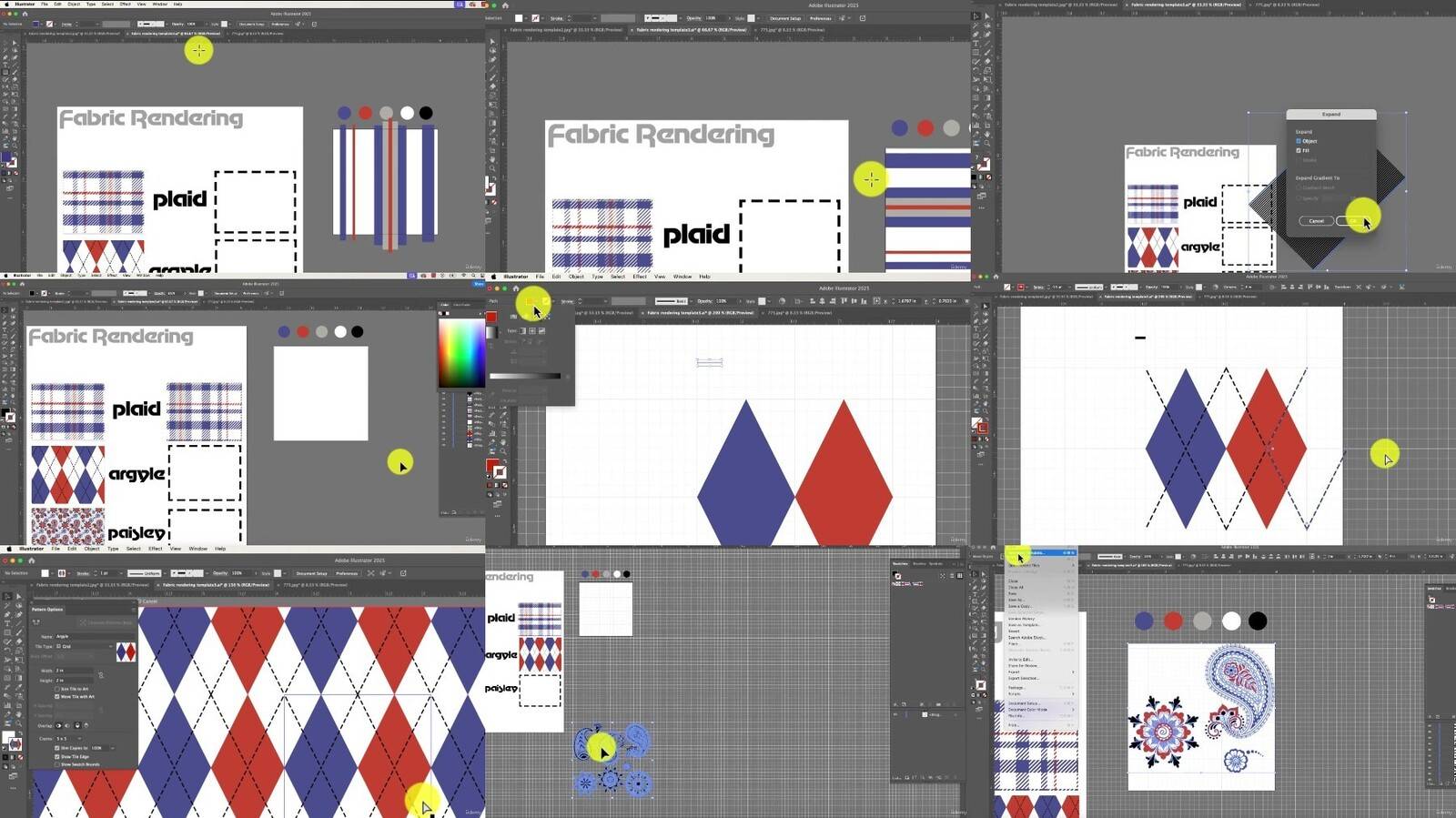Choose Radial gradient type in gradient popup

click(532, 331)
